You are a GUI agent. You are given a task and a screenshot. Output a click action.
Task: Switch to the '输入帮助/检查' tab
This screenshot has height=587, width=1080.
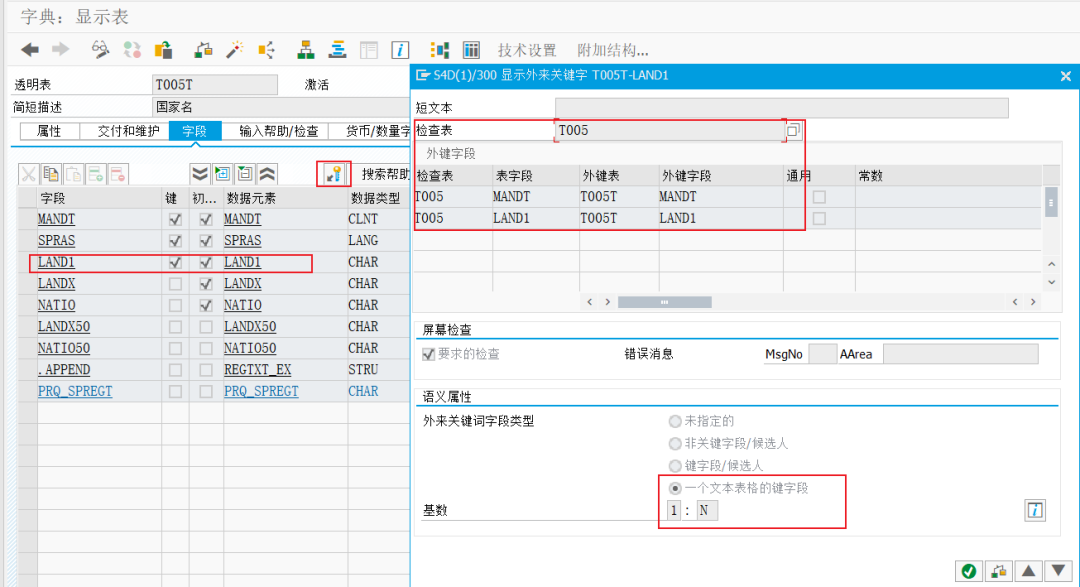point(278,131)
